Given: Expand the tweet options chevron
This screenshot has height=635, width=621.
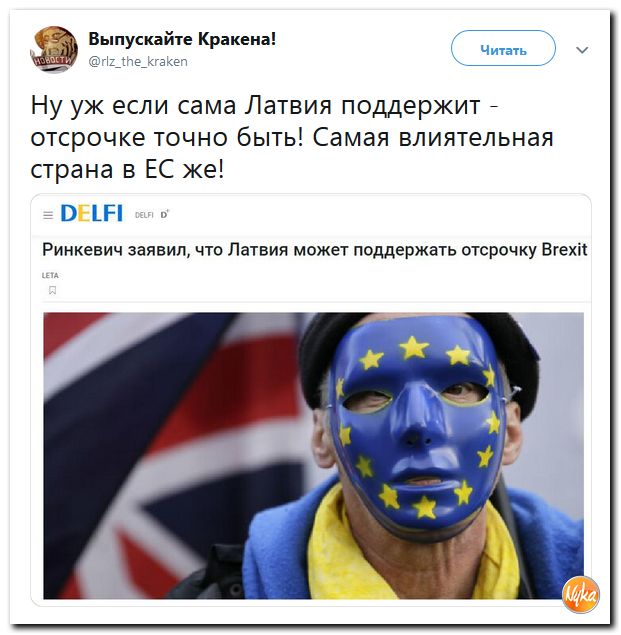Looking at the screenshot, I should (582, 50).
